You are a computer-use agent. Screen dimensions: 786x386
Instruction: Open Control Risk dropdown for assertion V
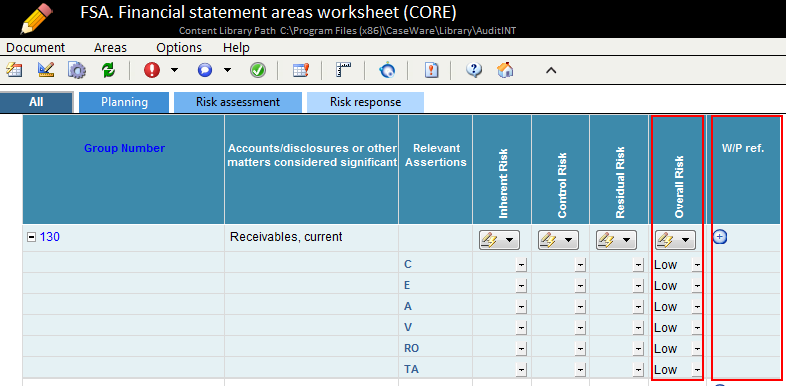(x=580, y=328)
